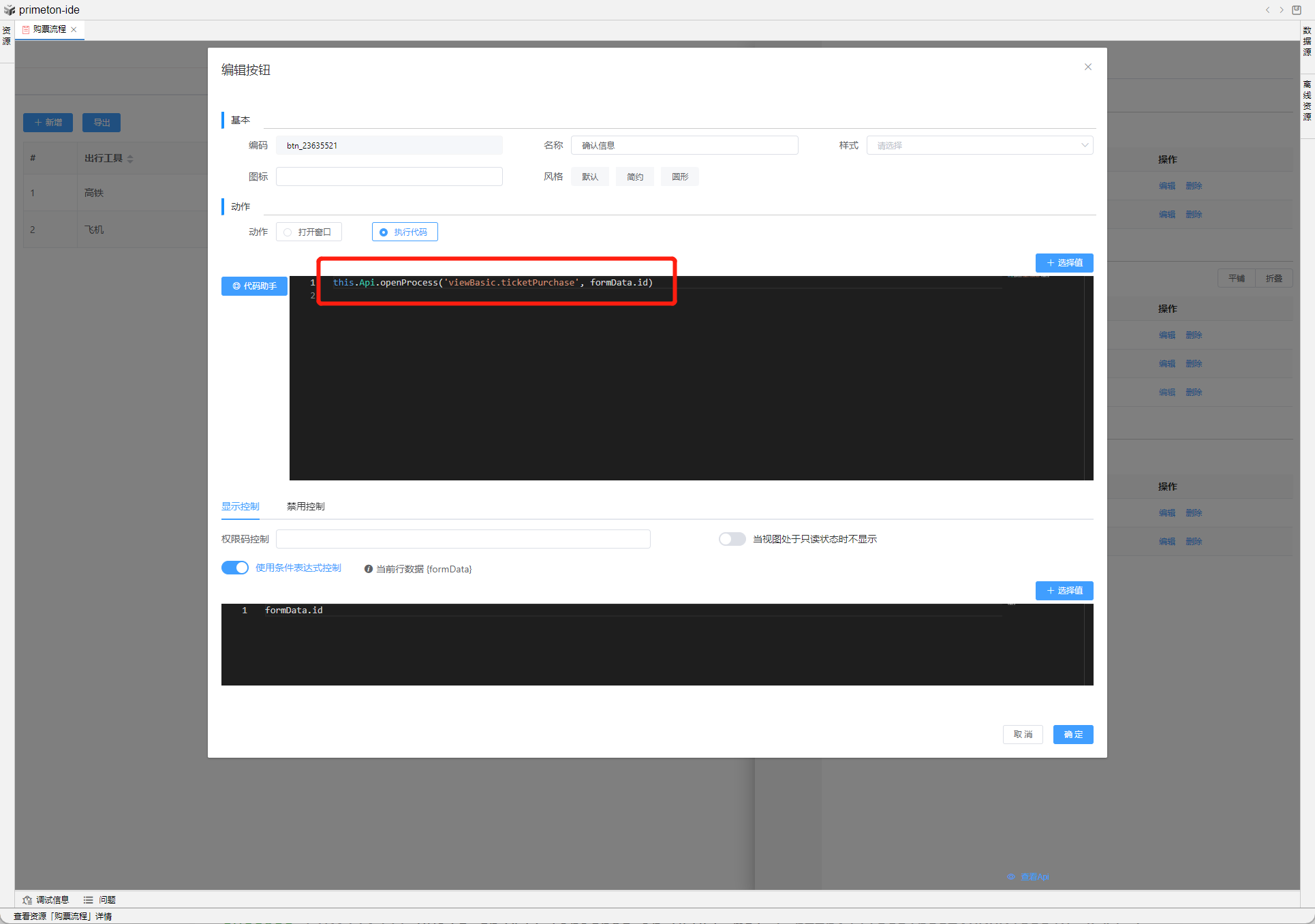
Task: Click the 样式 dropdown chevron arrow
Action: click(x=1084, y=145)
